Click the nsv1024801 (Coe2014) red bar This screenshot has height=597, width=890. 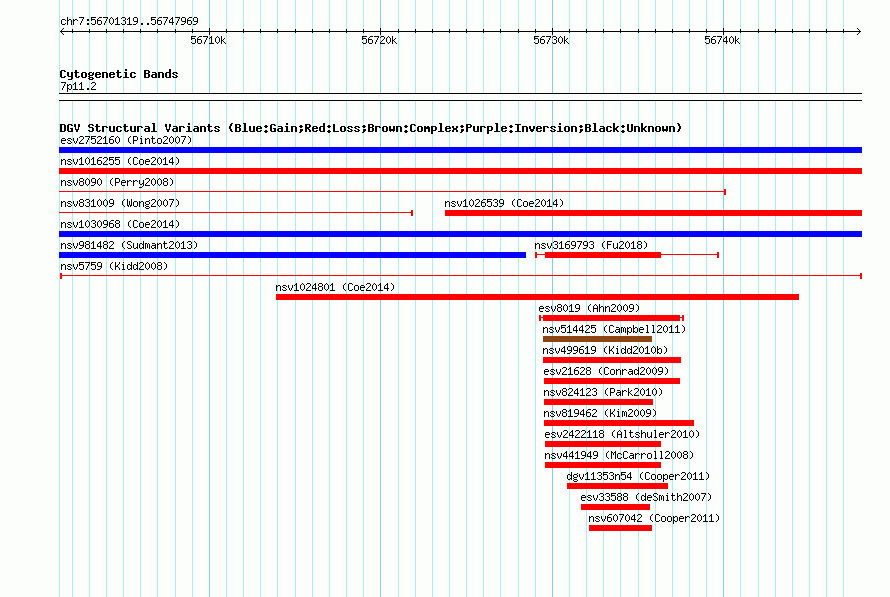[x=538, y=297]
